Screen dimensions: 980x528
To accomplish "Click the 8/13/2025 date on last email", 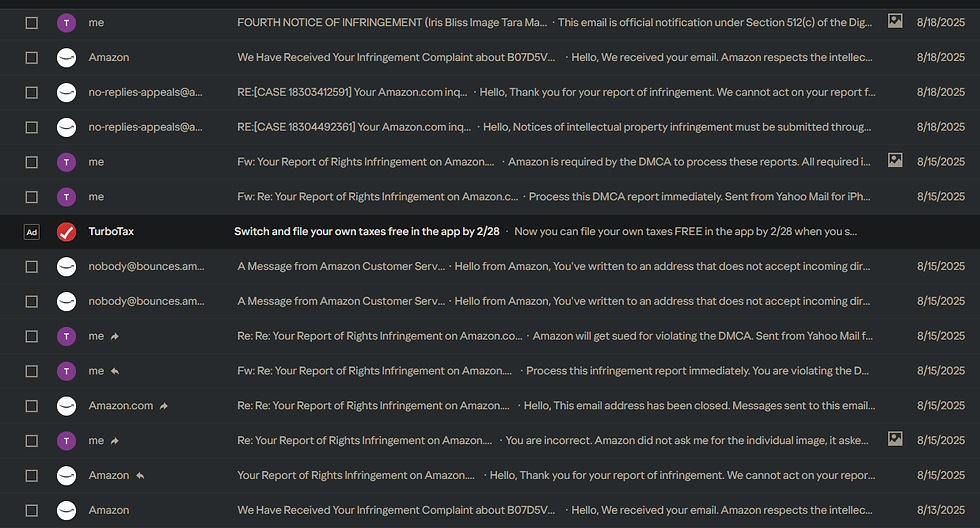I will (940, 510).
